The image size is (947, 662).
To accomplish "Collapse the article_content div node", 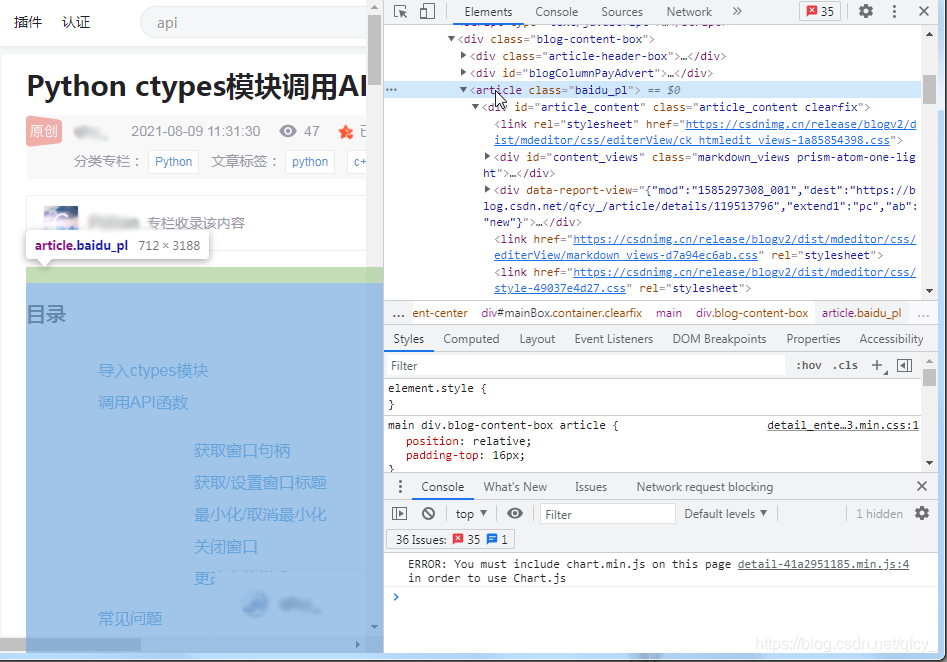I will point(475,107).
